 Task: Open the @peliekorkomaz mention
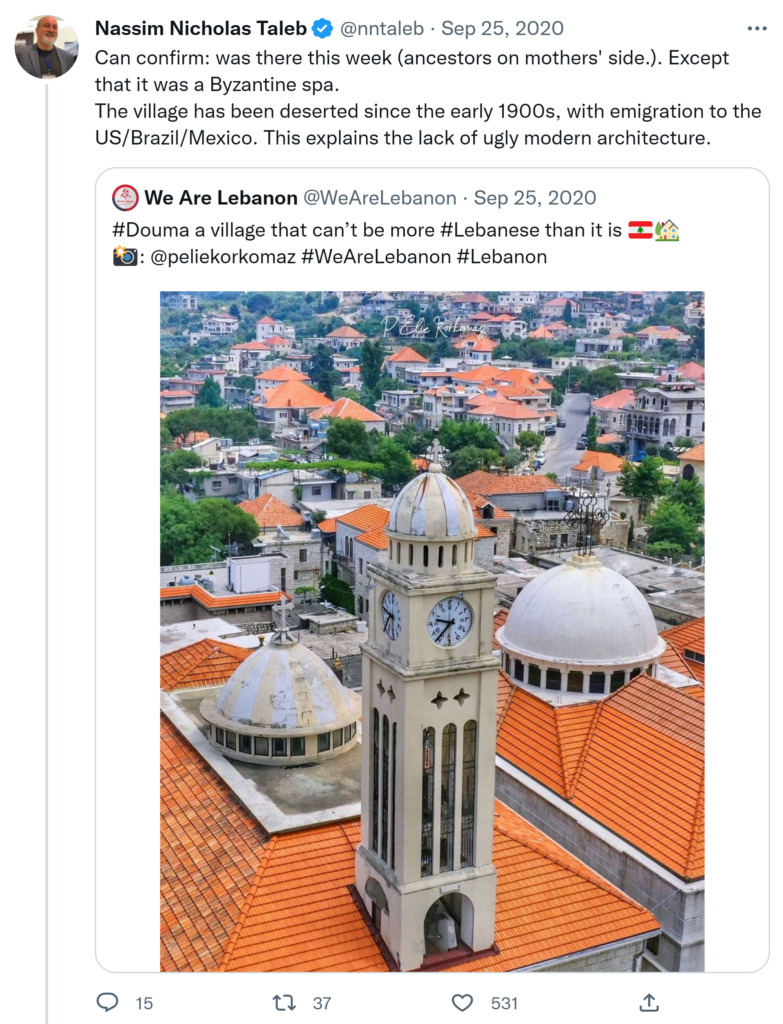coord(219,257)
